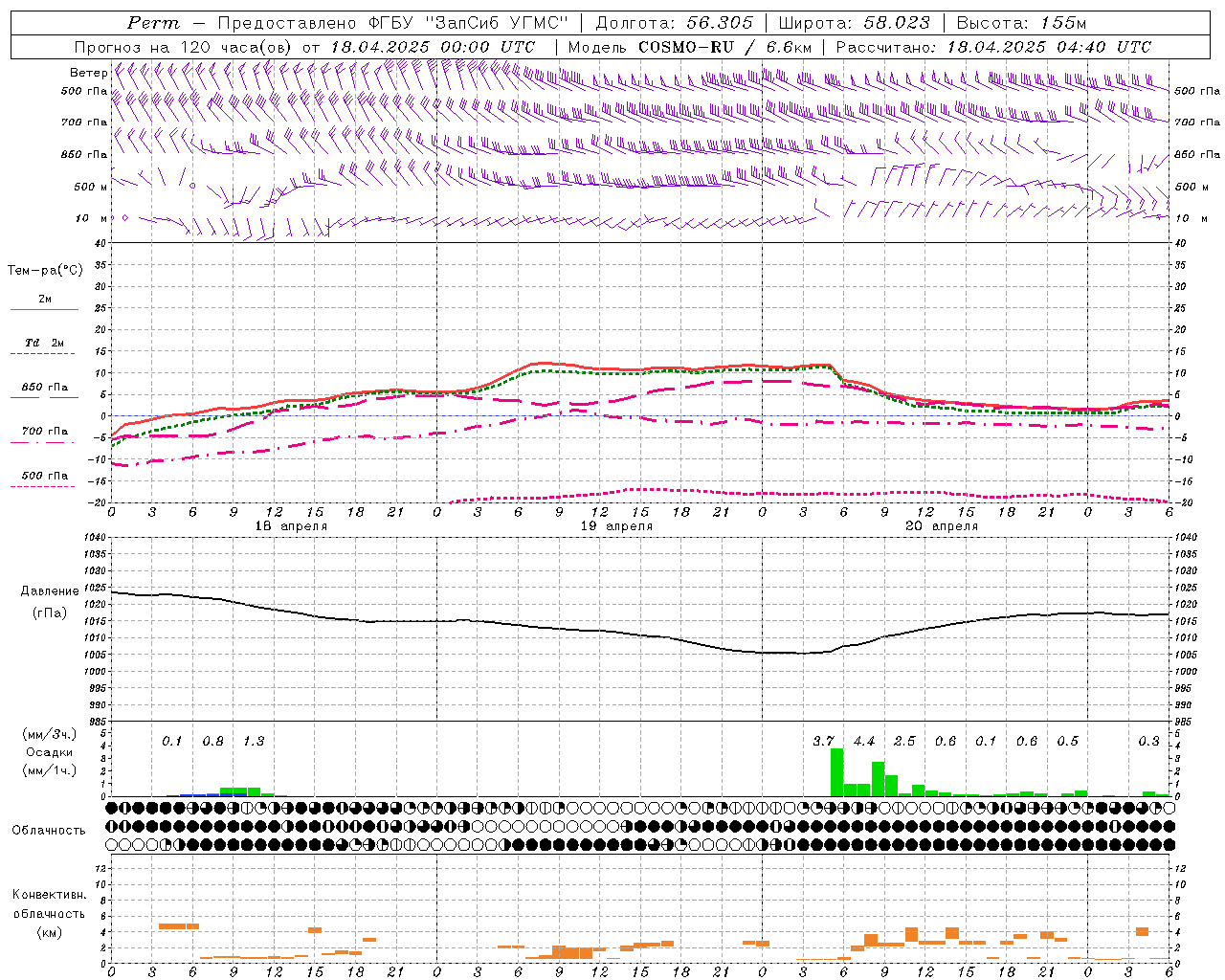The height and width of the screenshot is (980, 1225).
Task: Select the 1.3 precipitation value
Action: (254, 742)
